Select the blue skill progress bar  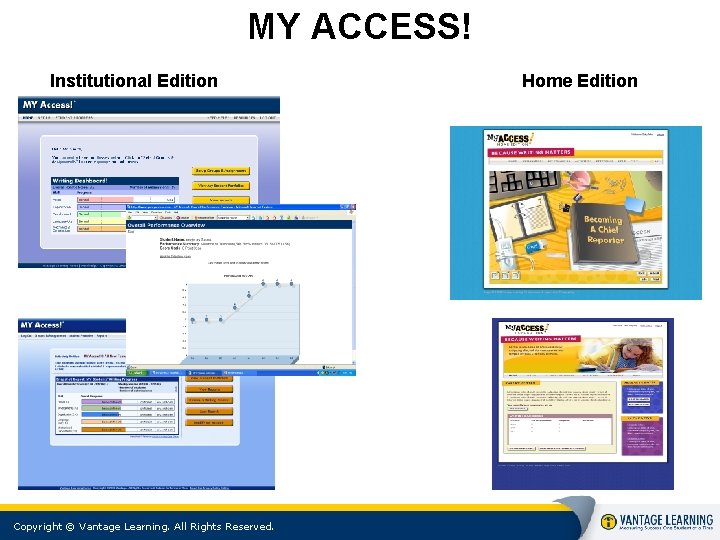click(101, 415)
